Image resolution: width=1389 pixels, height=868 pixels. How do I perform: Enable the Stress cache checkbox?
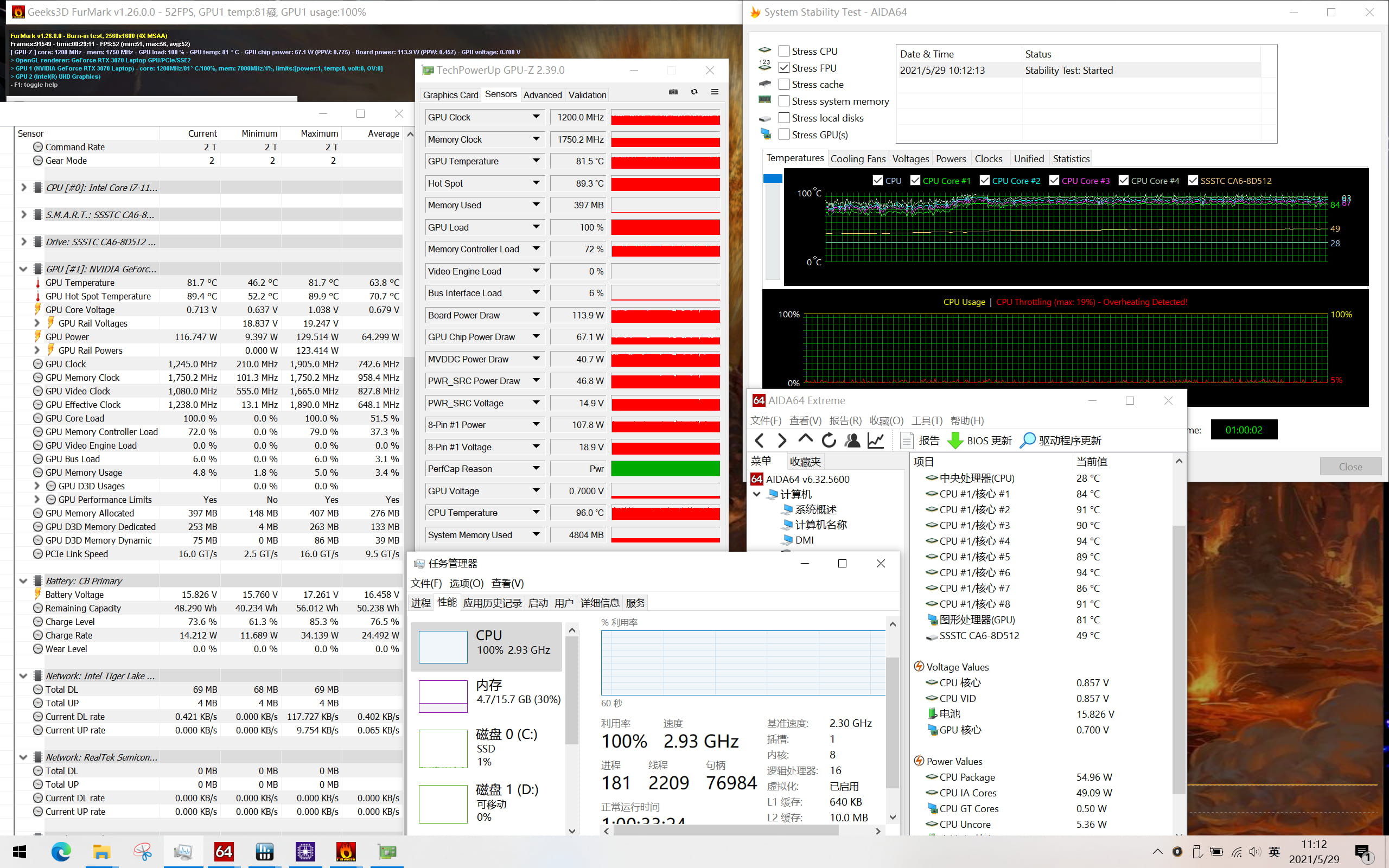[784, 85]
